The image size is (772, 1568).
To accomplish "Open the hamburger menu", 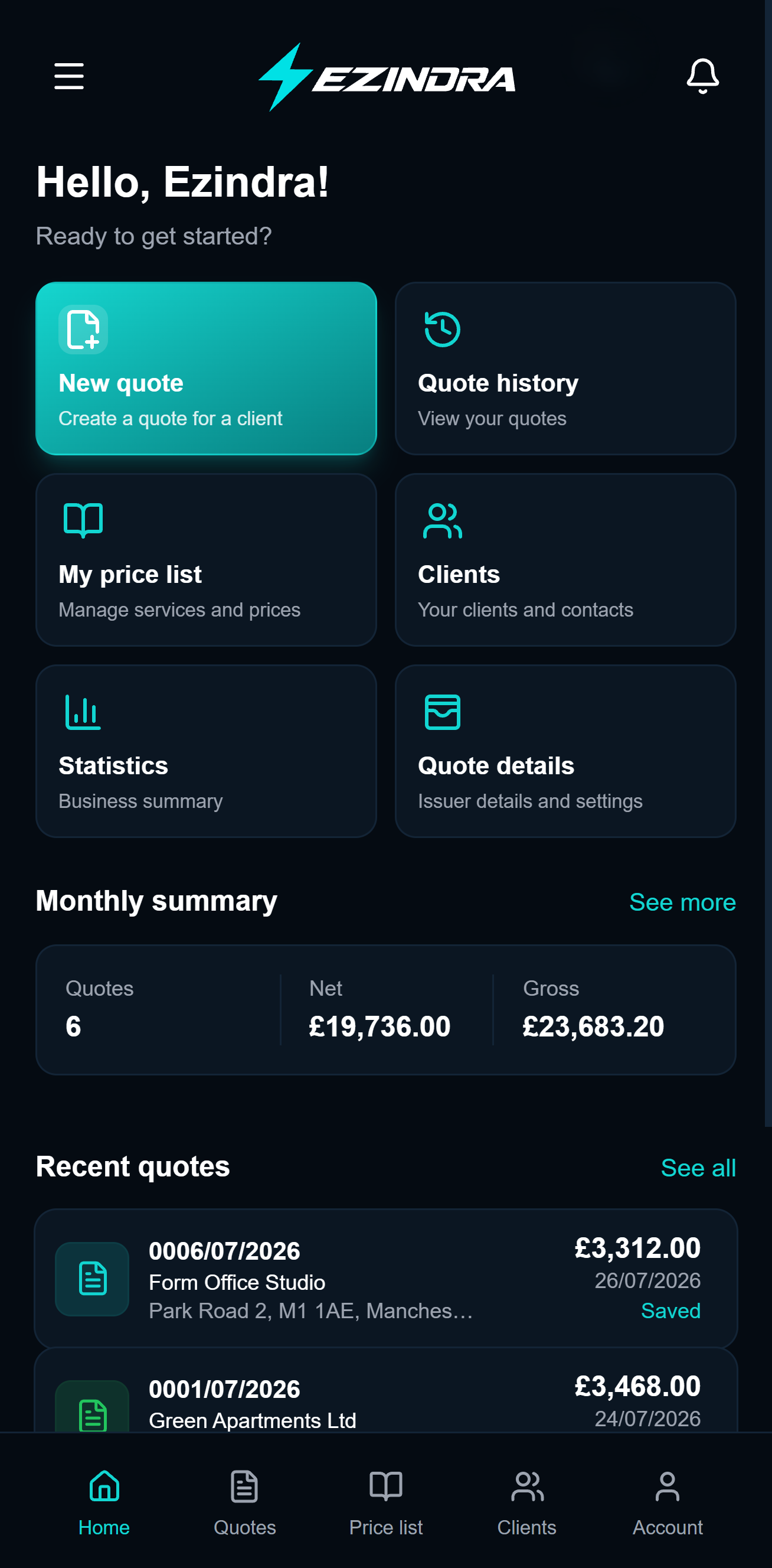I will tap(68, 76).
